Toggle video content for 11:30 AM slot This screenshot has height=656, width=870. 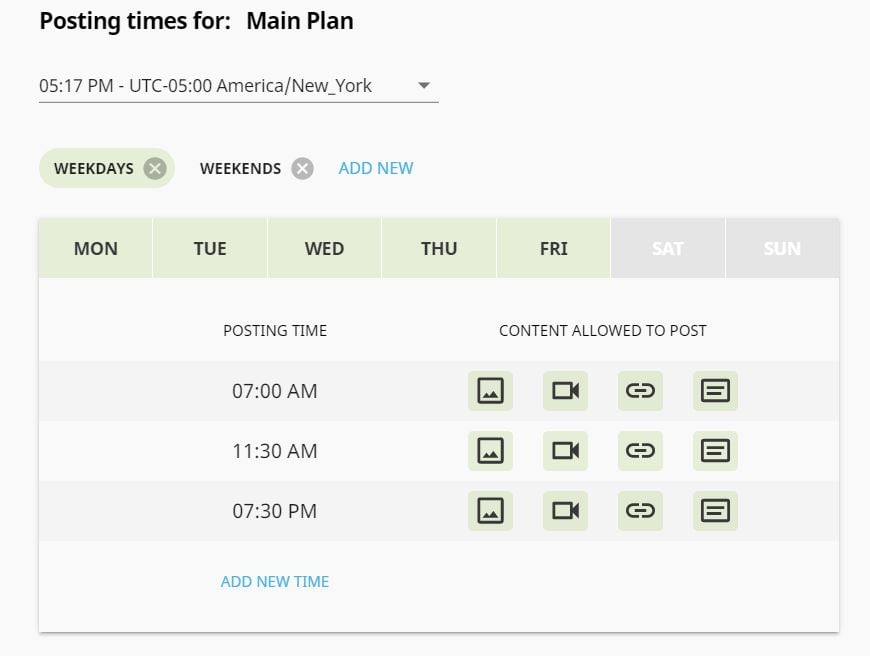tap(565, 451)
